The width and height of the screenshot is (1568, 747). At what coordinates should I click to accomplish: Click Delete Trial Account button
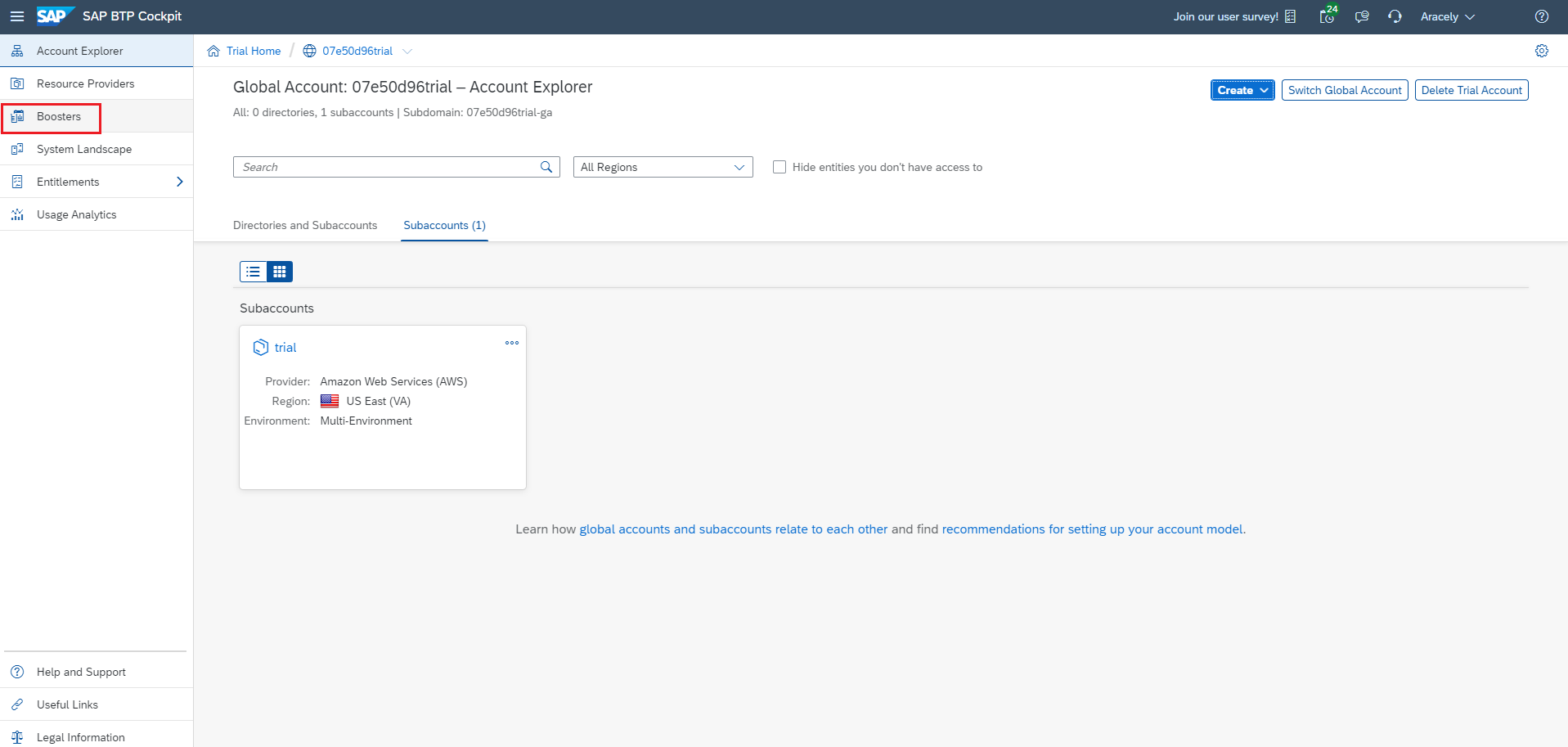tap(1471, 90)
